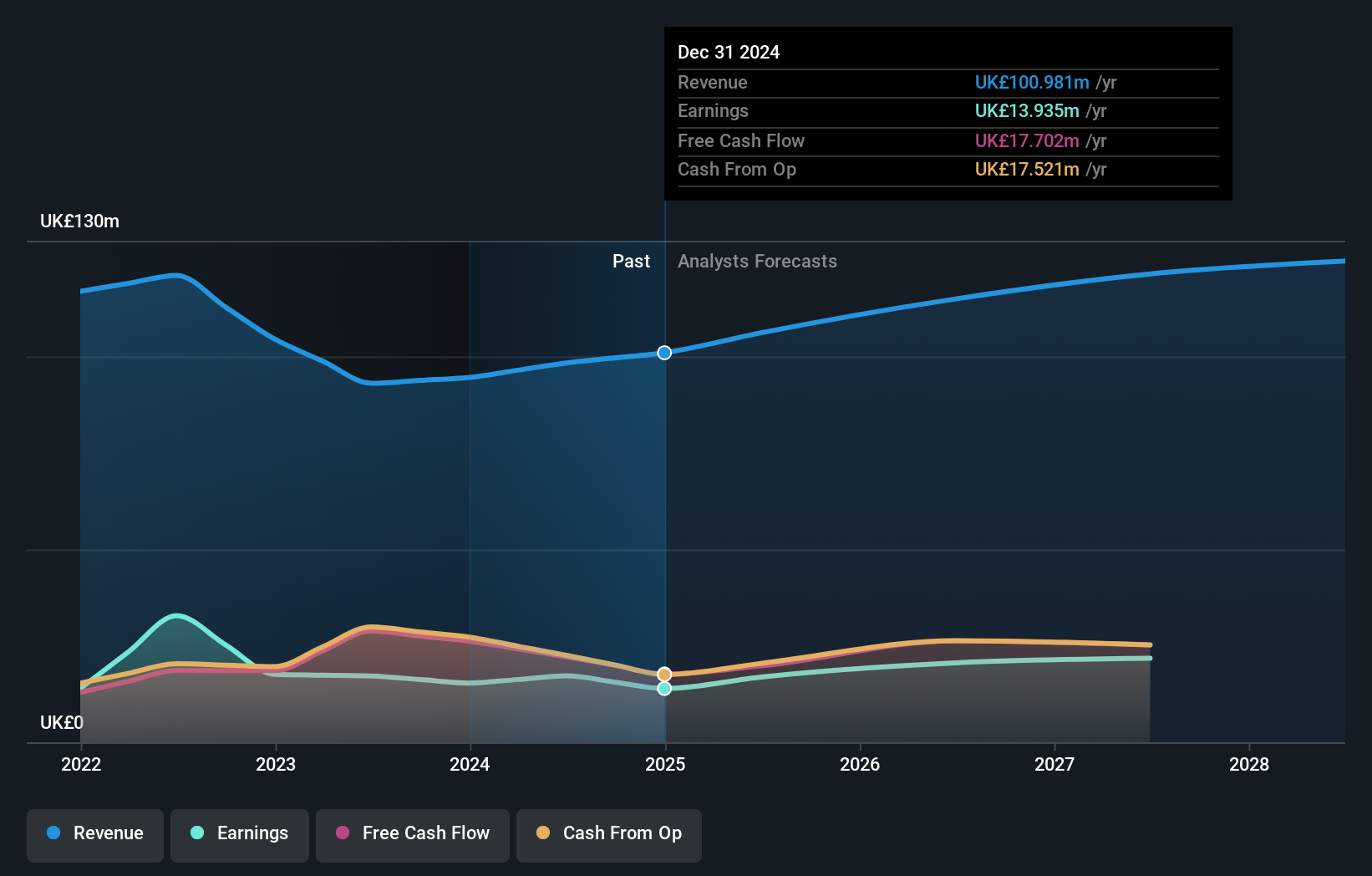The image size is (1372, 876).
Task: Click the orange Cash From Op data point
Action: coord(664,674)
